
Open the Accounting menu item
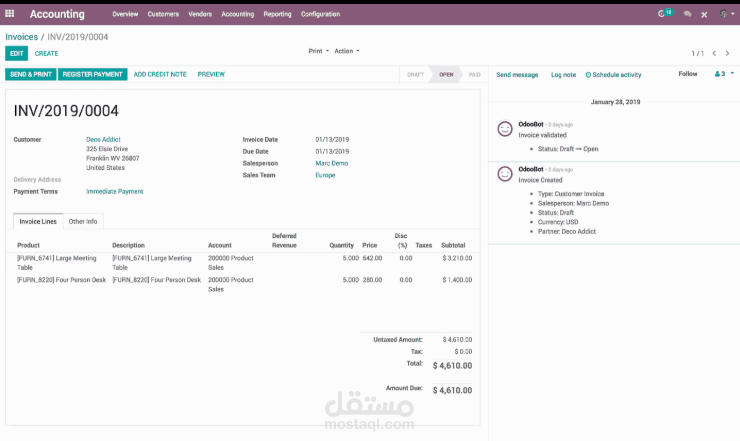pyautogui.click(x=237, y=14)
